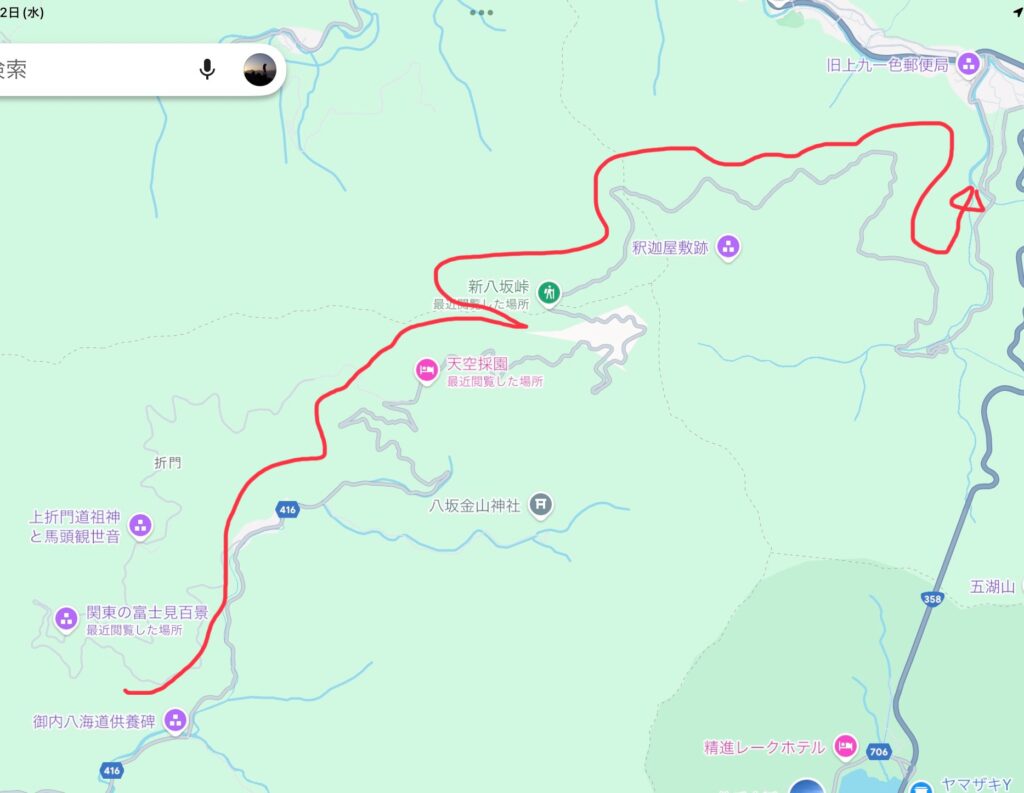
Task: Select the 御内八海道供養碑 marker
Action: coord(175,721)
